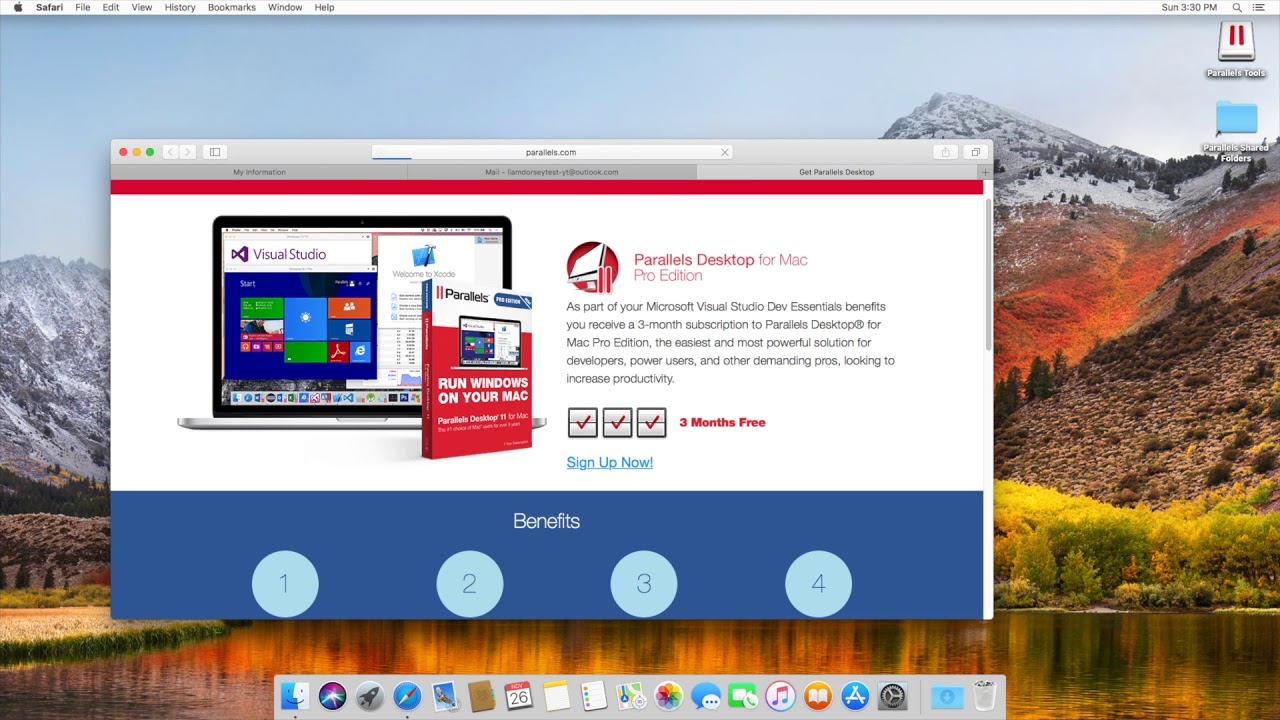The height and width of the screenshot is (720, 1280).
Task: Open Spotlight search magnifier in menu bar
Action: pos(1238,7)
